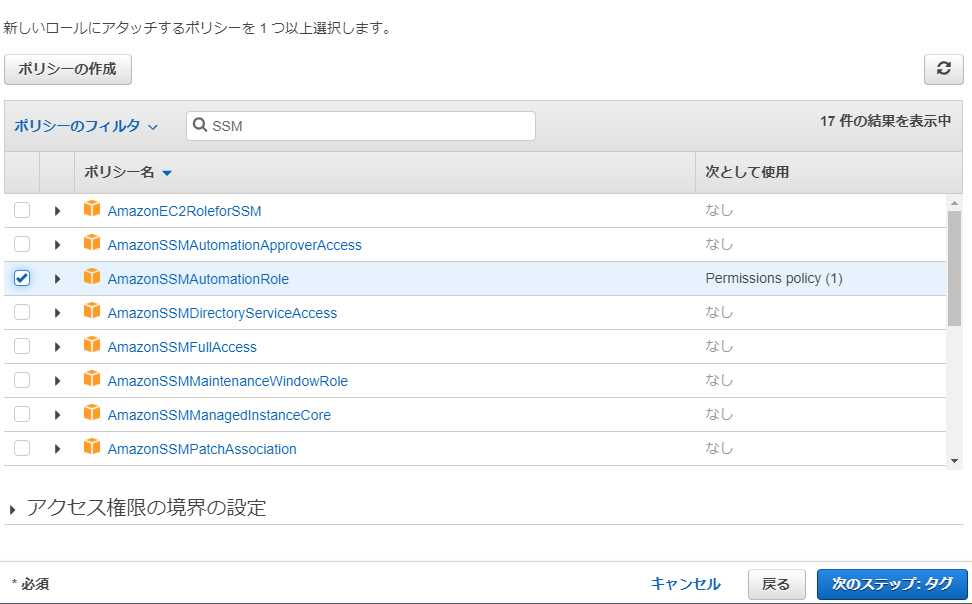Select the AmazonSSMMaintenanceWindowRole checkbox
This screenshot has height=604, width=972.
(x=22, y=380)
